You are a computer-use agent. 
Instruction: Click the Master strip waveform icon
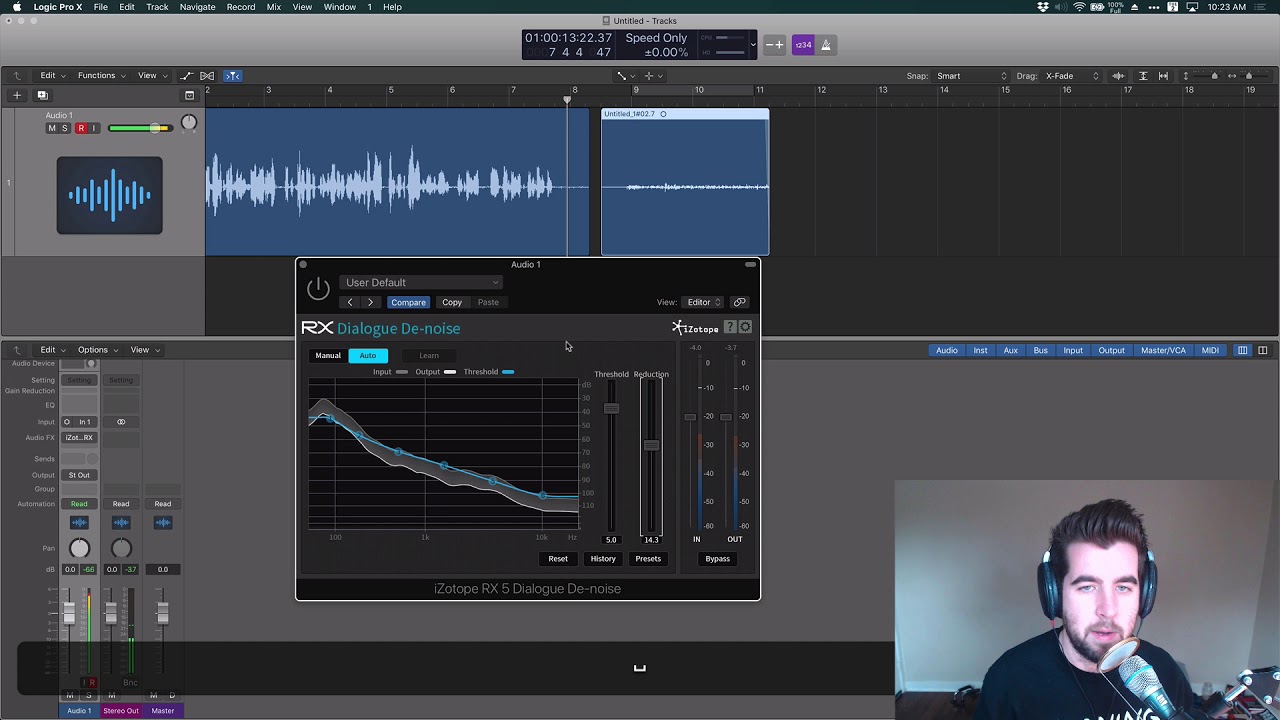(x=163, y=523)
